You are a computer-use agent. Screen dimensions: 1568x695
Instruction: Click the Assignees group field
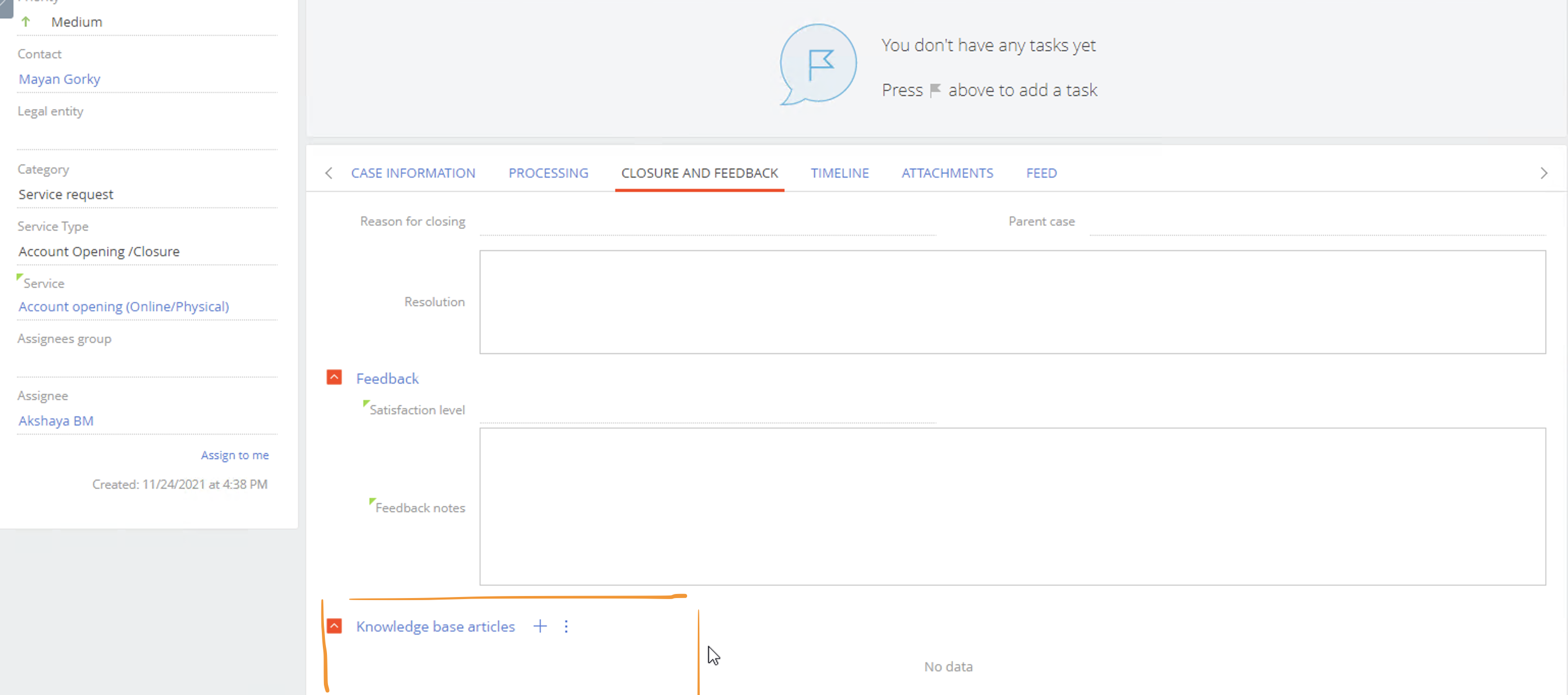click(147, 364)
